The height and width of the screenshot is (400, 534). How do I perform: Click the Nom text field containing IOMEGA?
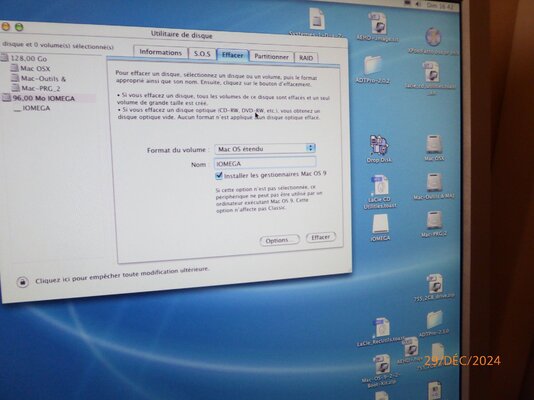pos(265,163)
